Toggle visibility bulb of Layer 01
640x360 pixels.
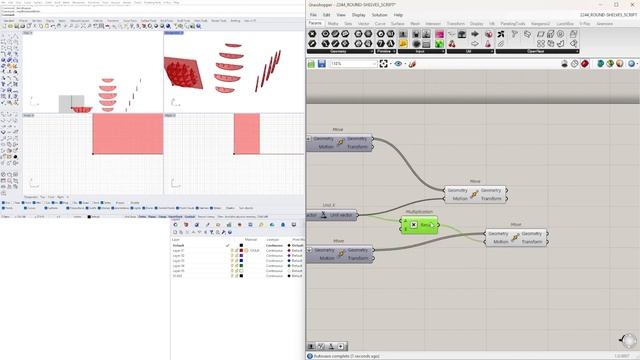coord(232,250)
